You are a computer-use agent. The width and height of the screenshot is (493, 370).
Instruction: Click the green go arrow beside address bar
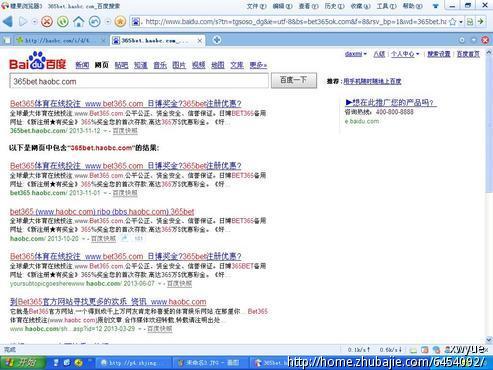click(x=481, y=22)
